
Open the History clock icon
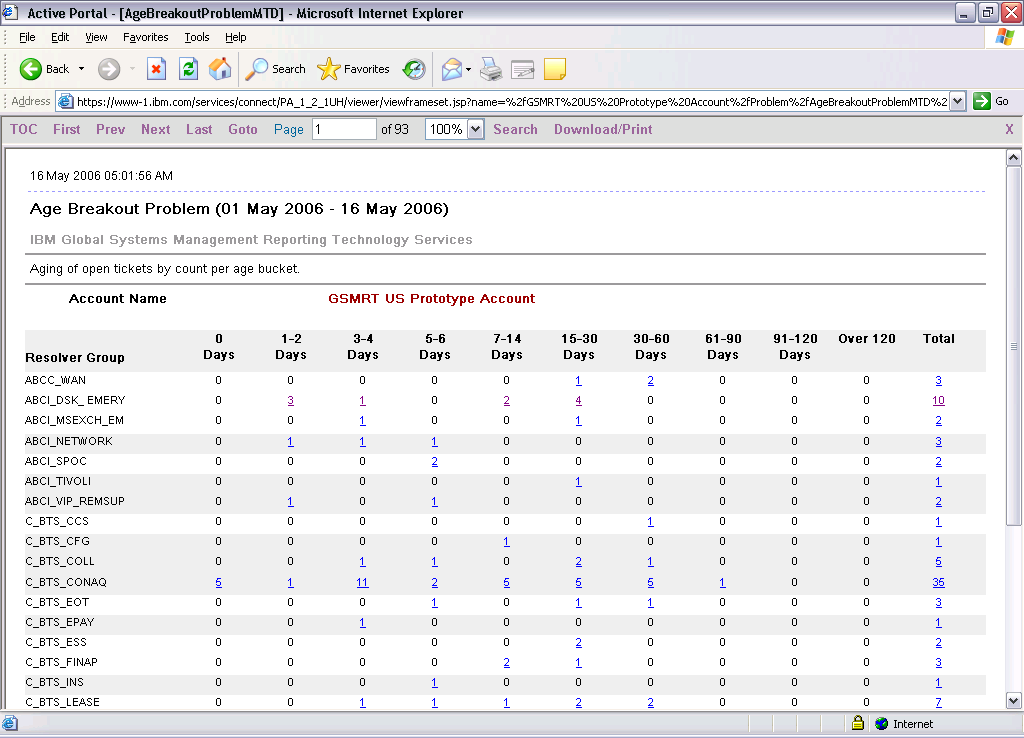[413, 69]
